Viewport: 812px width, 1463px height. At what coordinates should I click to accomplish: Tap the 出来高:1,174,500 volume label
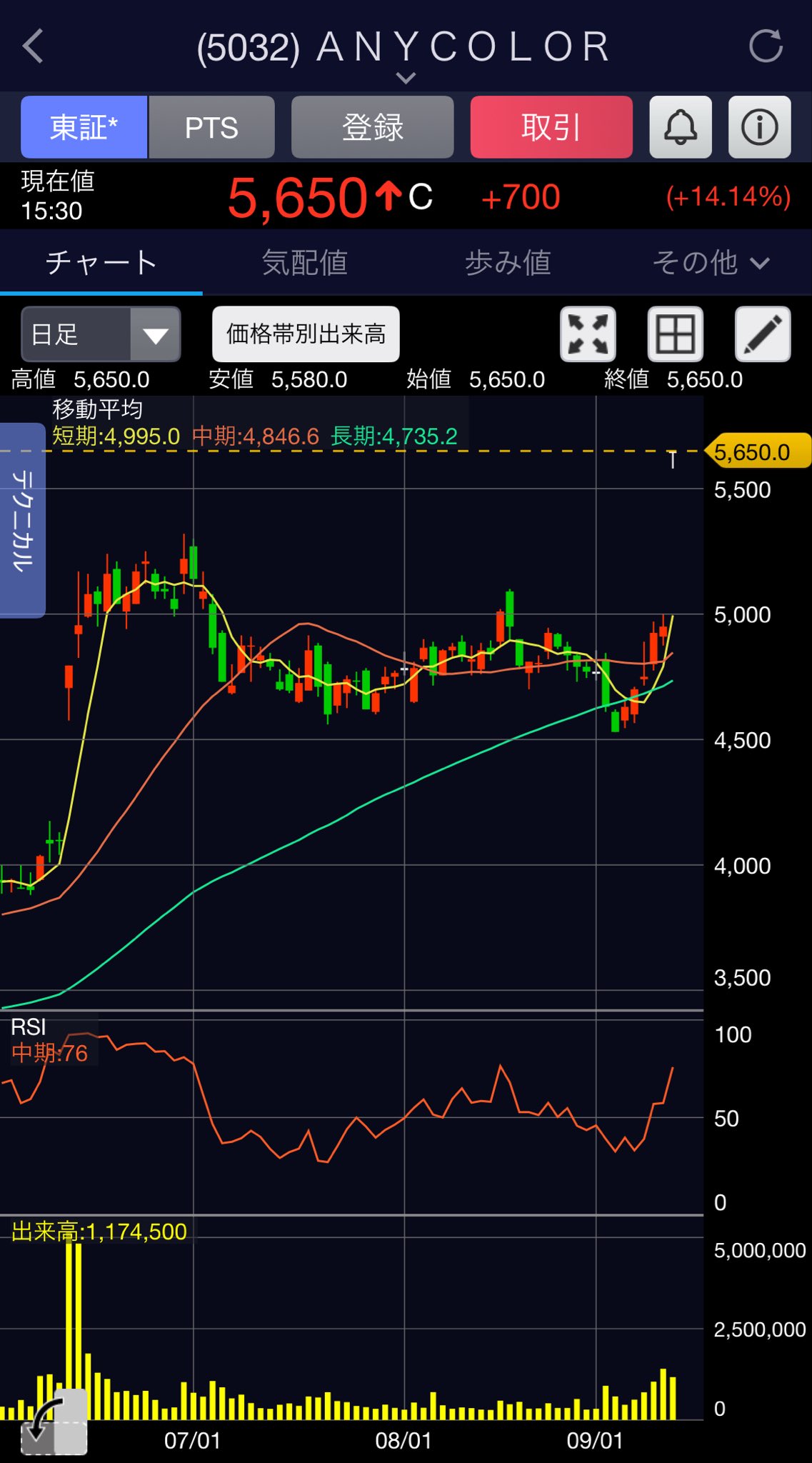click(99, 1232)
